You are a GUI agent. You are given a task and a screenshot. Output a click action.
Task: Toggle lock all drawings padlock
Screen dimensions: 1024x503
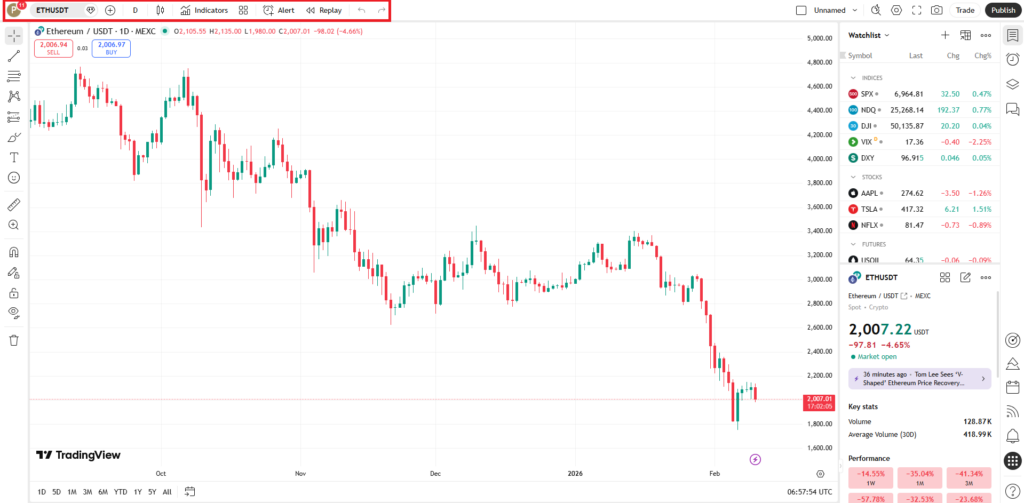click(14, 293)
